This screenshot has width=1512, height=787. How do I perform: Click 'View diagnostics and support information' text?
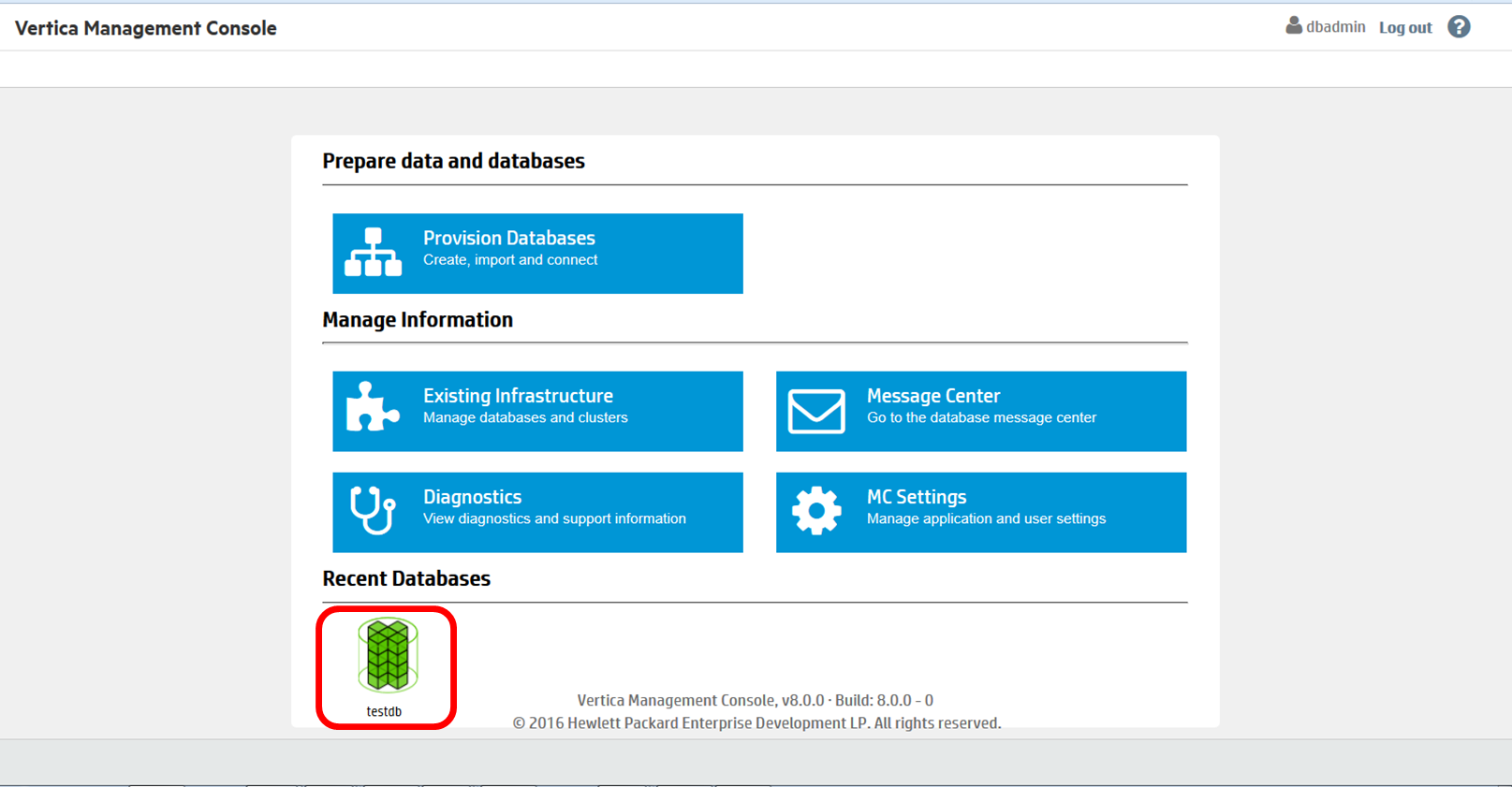554,518
